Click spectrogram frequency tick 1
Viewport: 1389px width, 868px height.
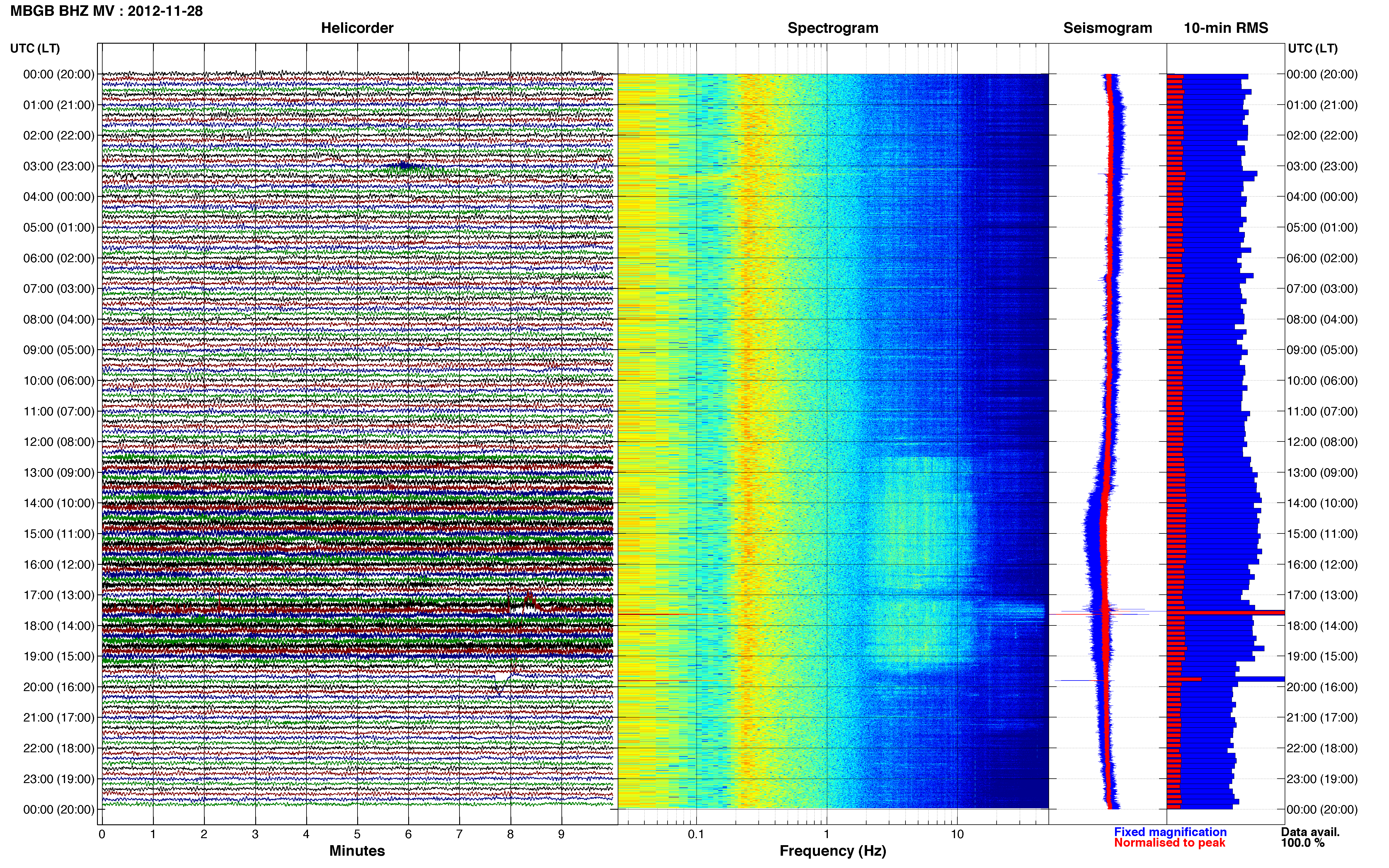coord(827,834)
